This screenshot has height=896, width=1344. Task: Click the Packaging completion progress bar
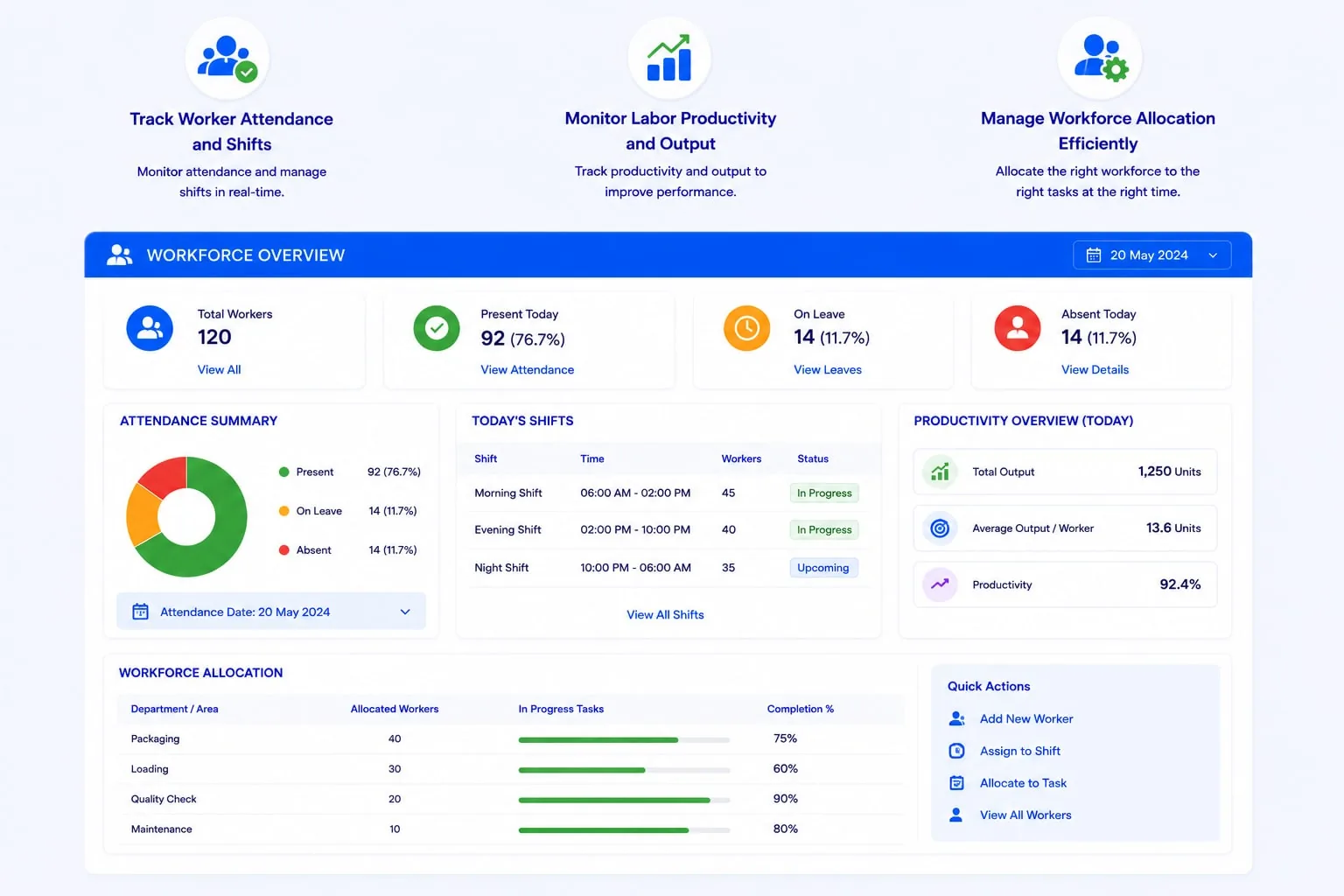click(x=624, y=740)
